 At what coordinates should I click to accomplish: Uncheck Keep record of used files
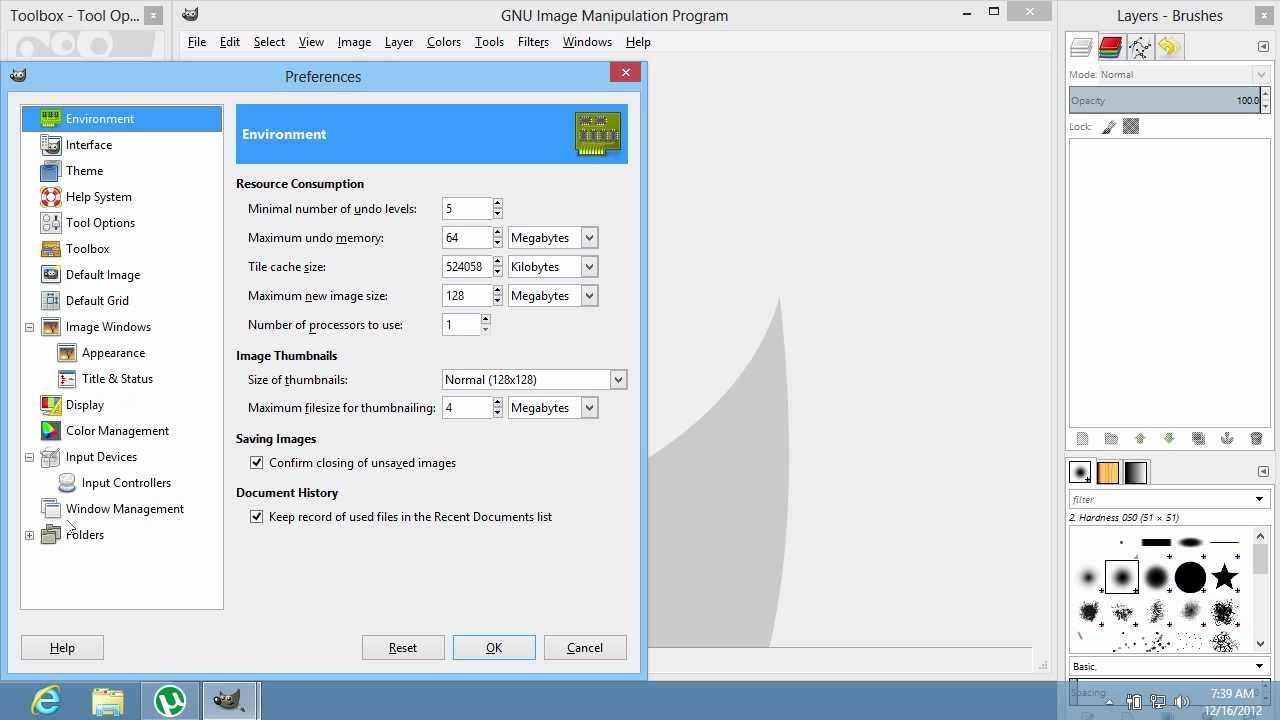257,517
